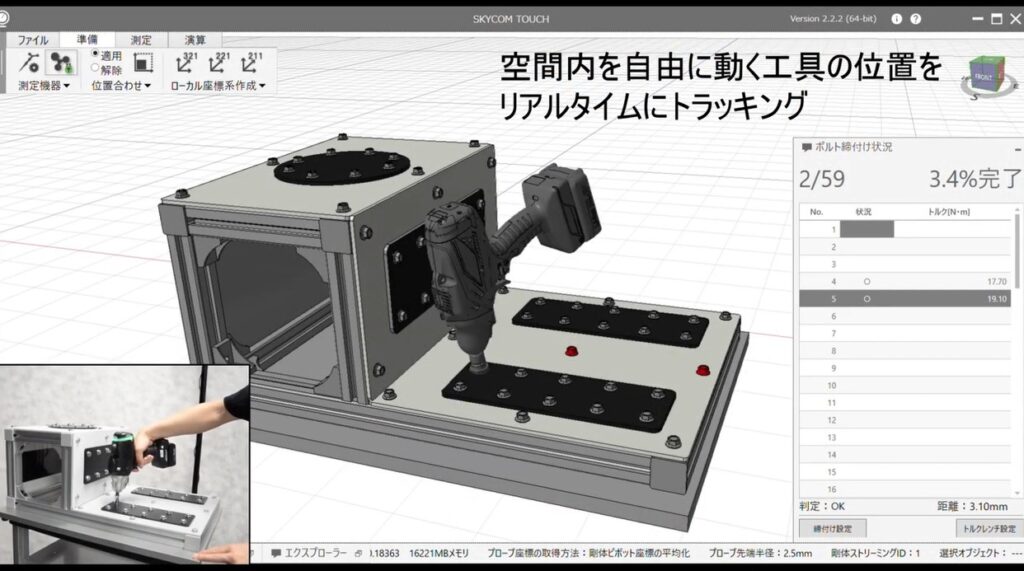Screen dimensions: 1024x571
Task: Select the probe measuring device icon
Action: (29, 63)
